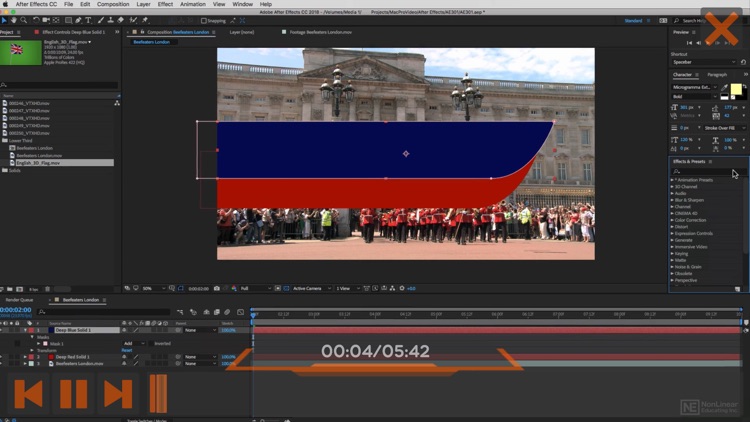Select the Puppet Pin tool
Screen dimensions: 750x422
[145, 20]
